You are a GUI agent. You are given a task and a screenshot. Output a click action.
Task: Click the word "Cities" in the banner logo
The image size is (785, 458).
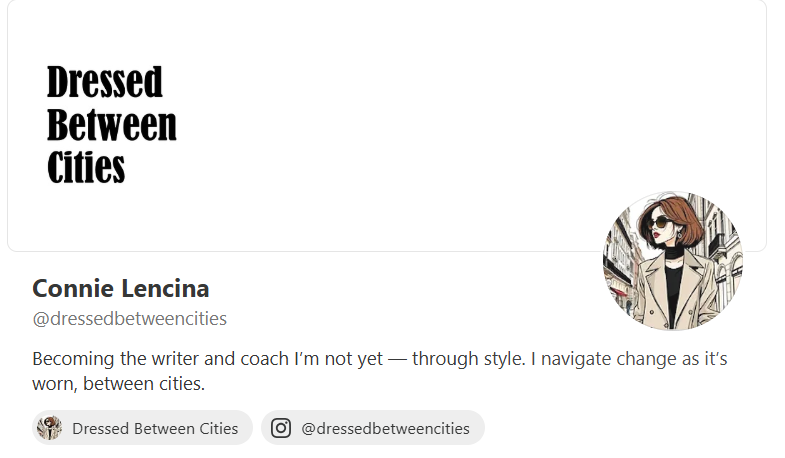[x=86, y=167]
